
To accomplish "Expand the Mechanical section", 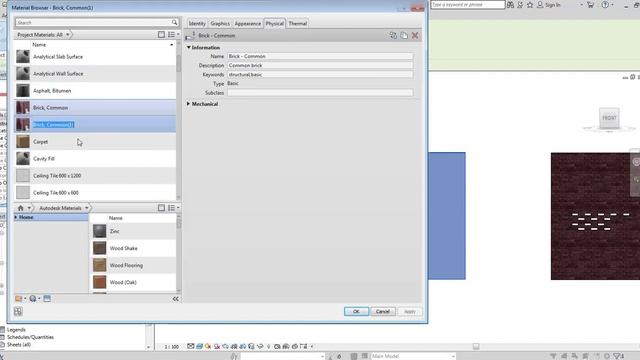I will point(188,104).
